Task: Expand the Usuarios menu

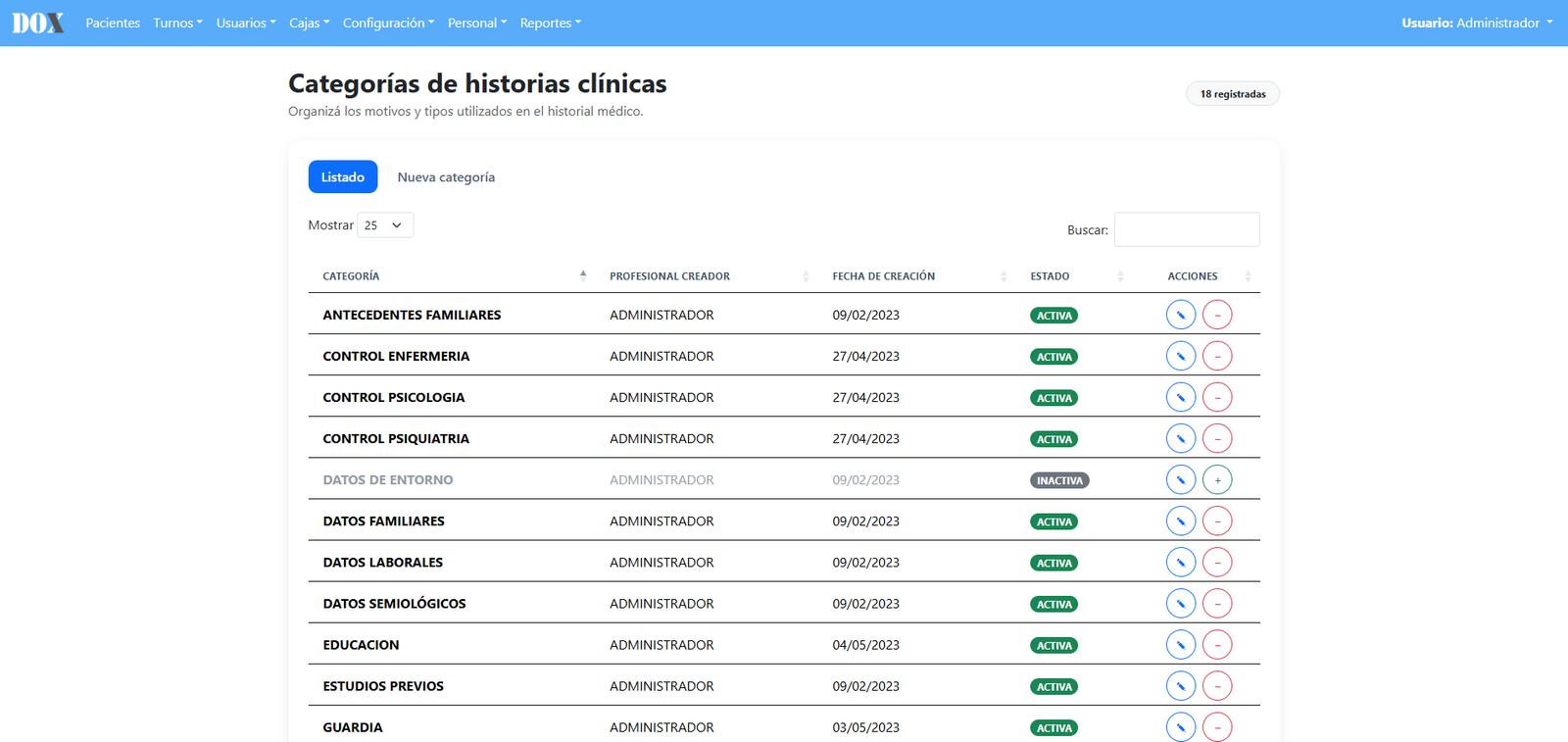Action: tap(246, 23)
